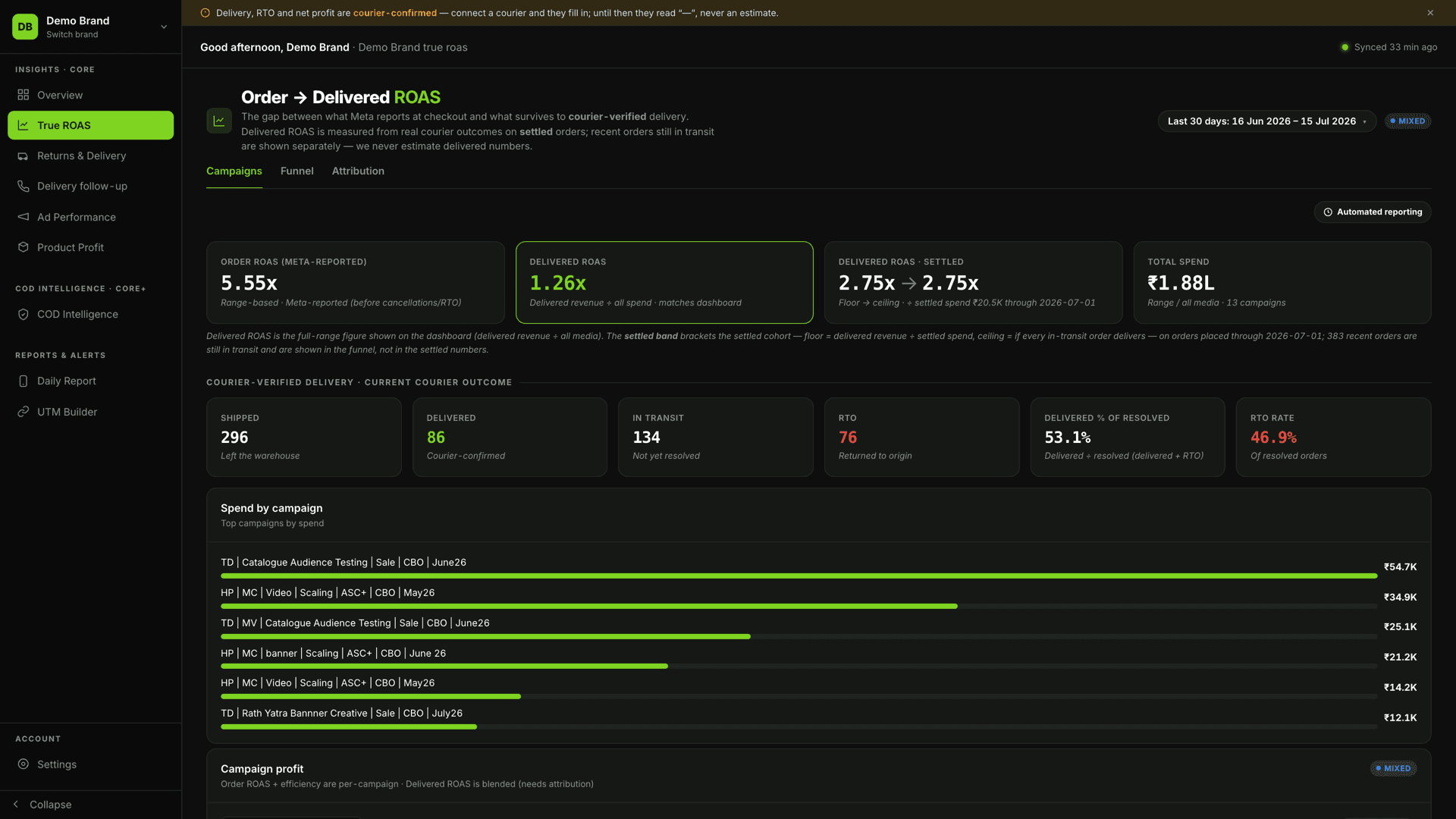Click the In Transit 134 card

[715, 437]
